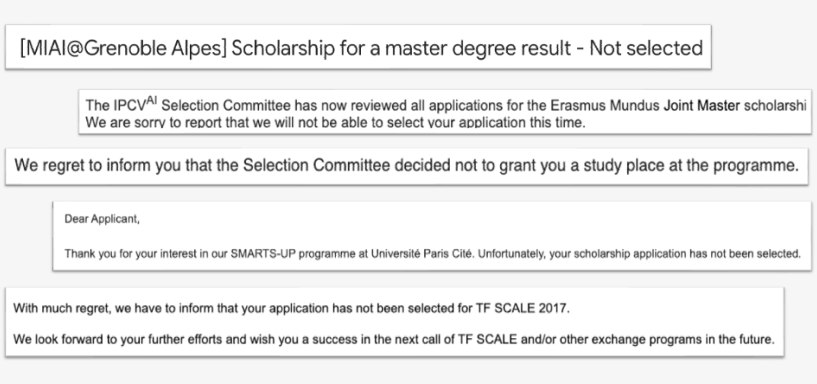Click the IPCV AI Selection Committee sentence
This screenshot has width=817, height=384.
click(446, 105)
